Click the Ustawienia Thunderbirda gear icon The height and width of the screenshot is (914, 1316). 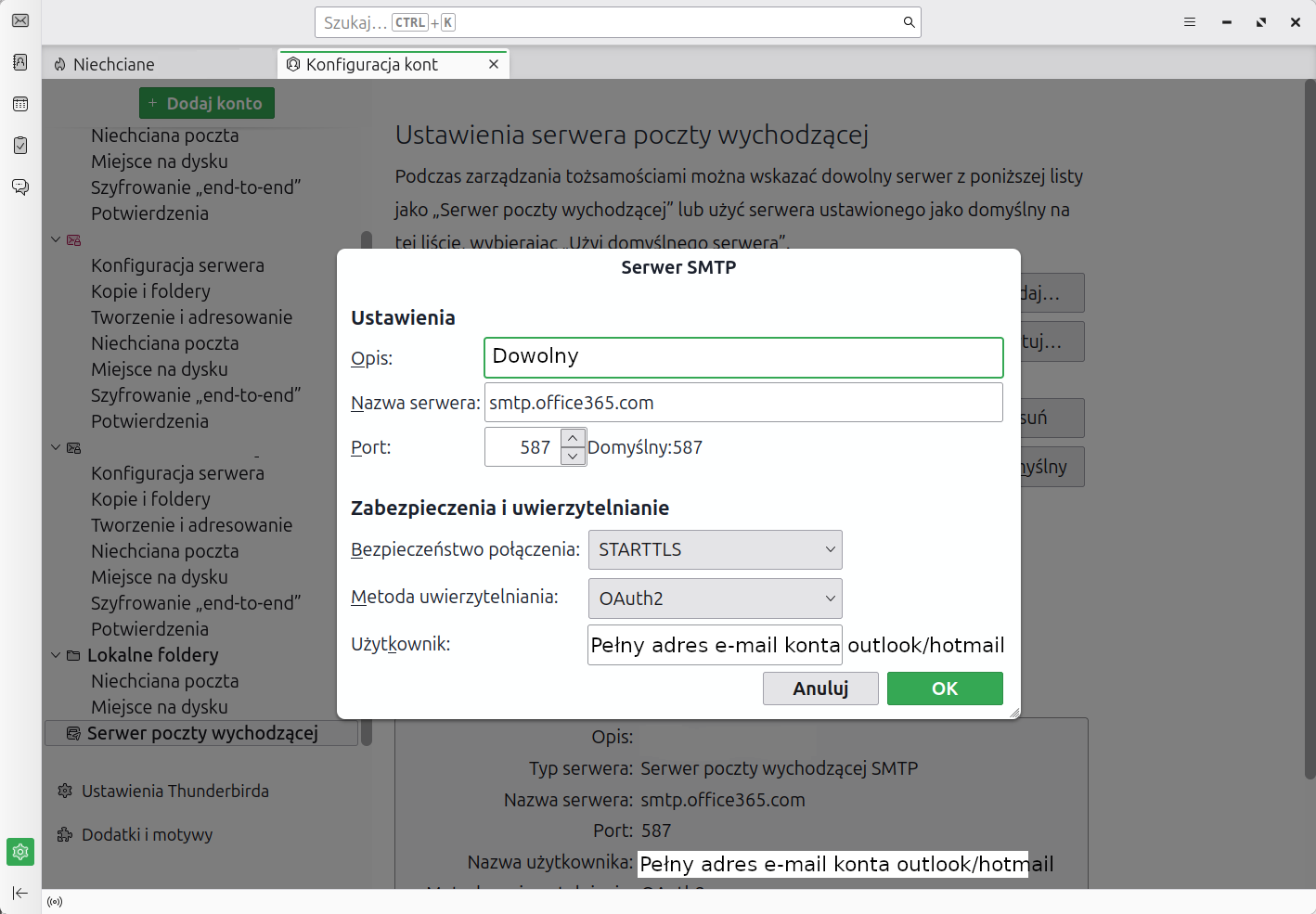(x=65, y=791)
